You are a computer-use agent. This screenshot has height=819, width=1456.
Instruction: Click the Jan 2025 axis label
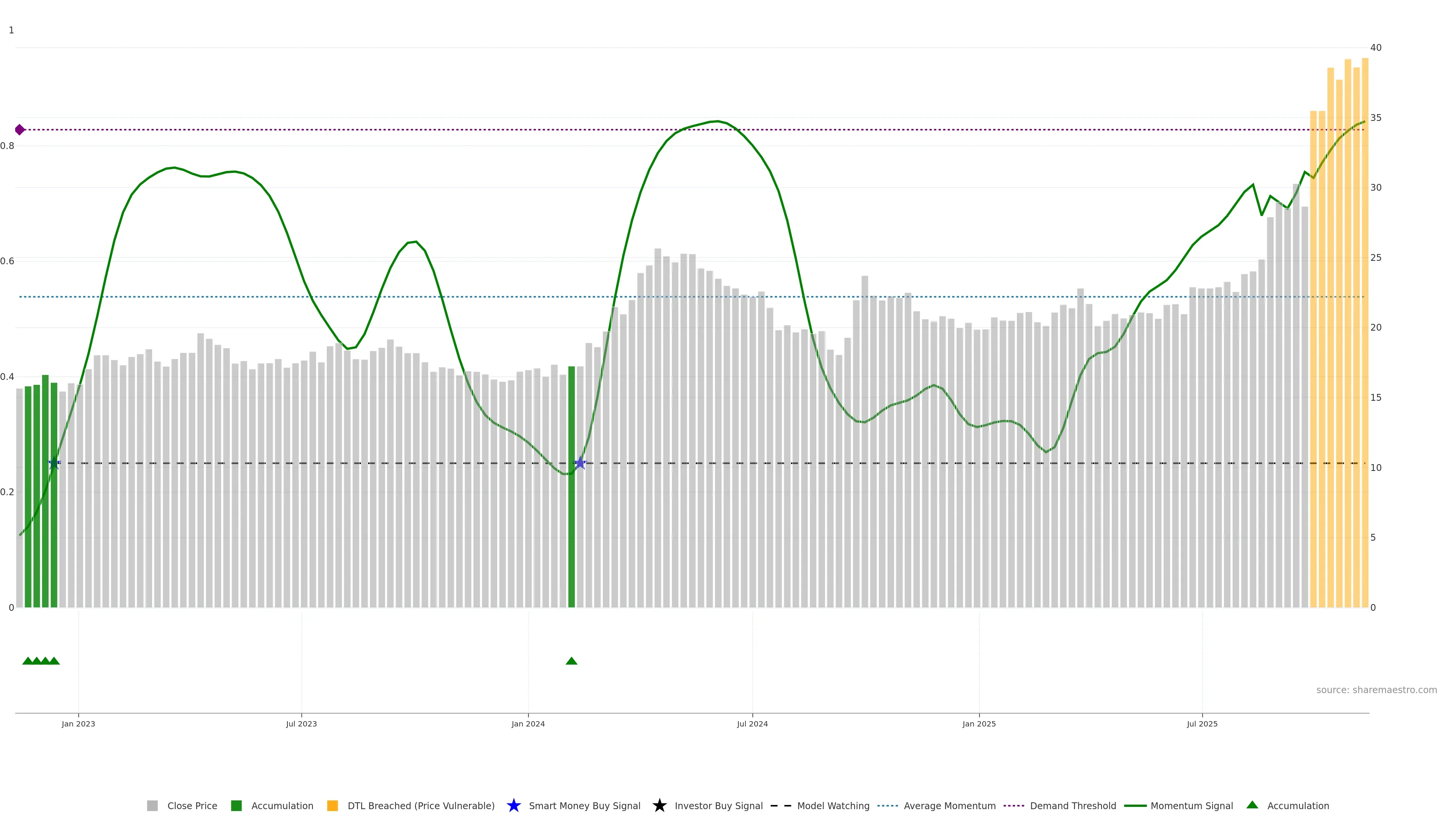coord(979,723)
